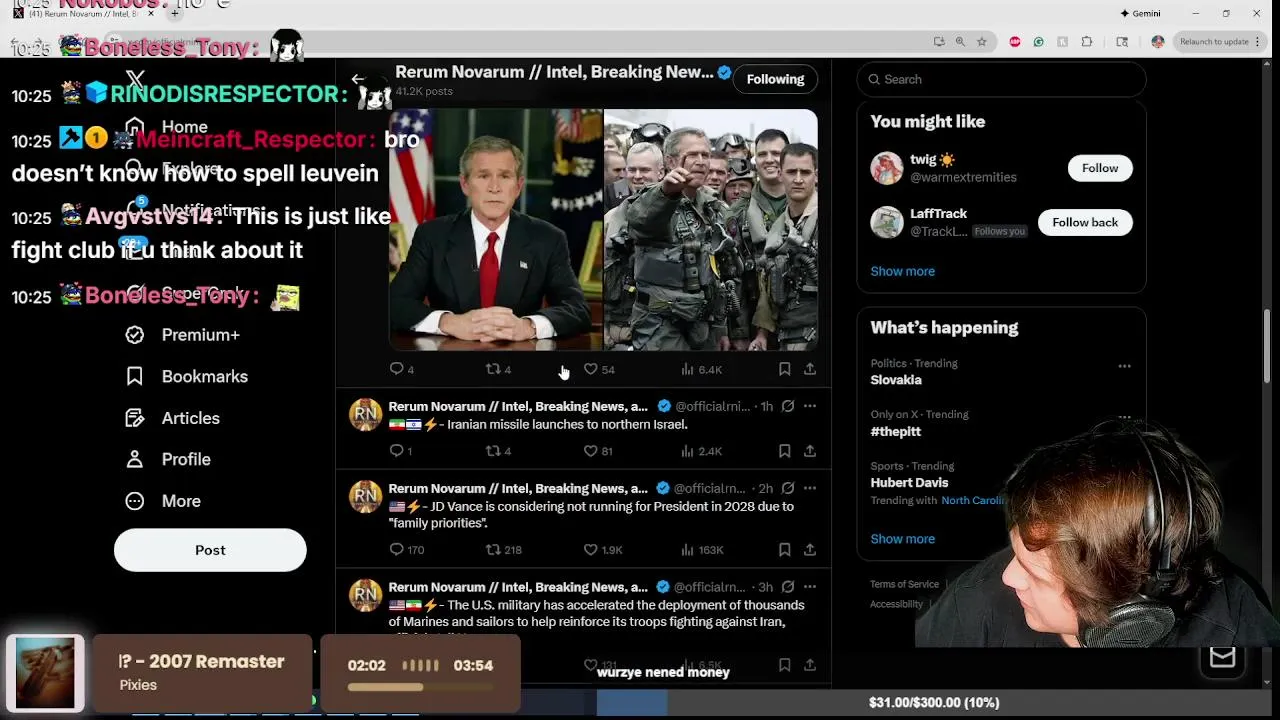
Task: Open more options on U.S. military post
Action: click(810, 586)
